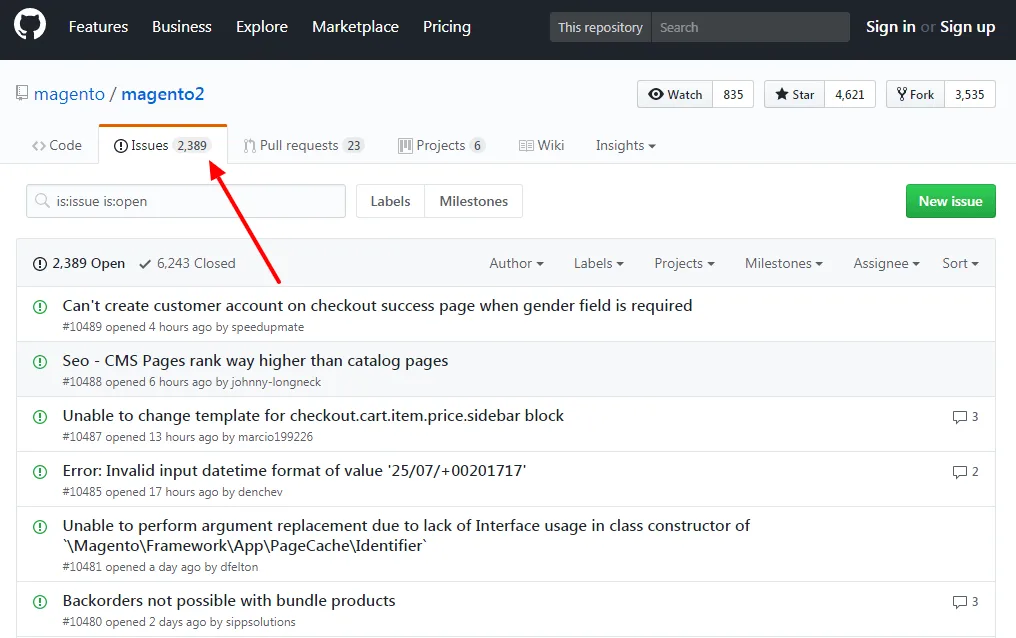Click author denchev
This screenshot has height=638, width=1016.
coord(260,492)
